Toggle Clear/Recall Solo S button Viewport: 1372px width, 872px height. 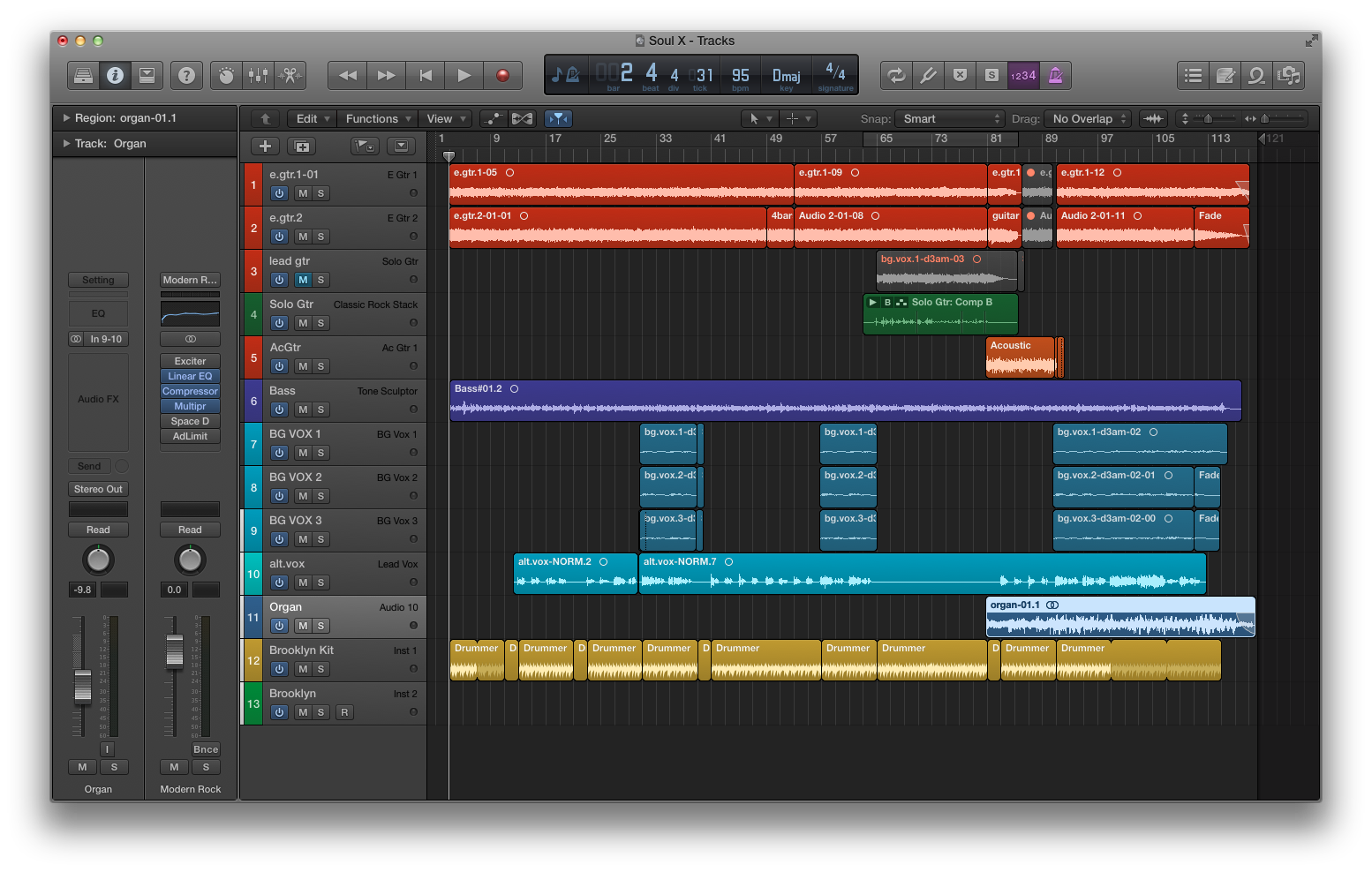(x=992, y=76)
